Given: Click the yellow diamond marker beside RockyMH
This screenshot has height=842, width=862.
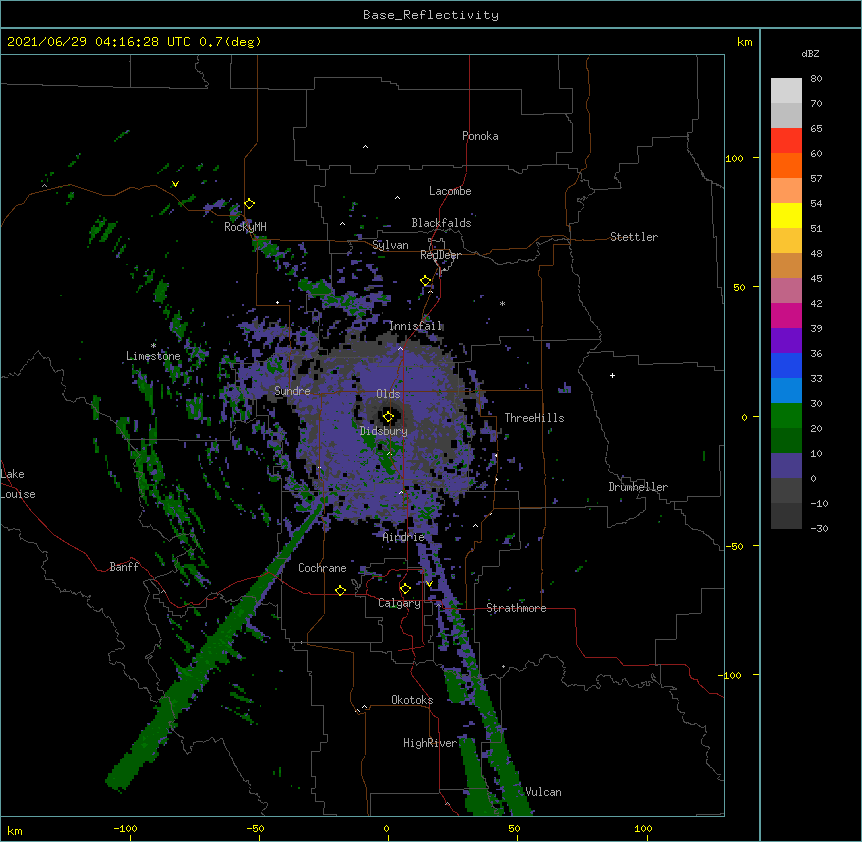Looking at the screenshot, I should coord(250,204).
